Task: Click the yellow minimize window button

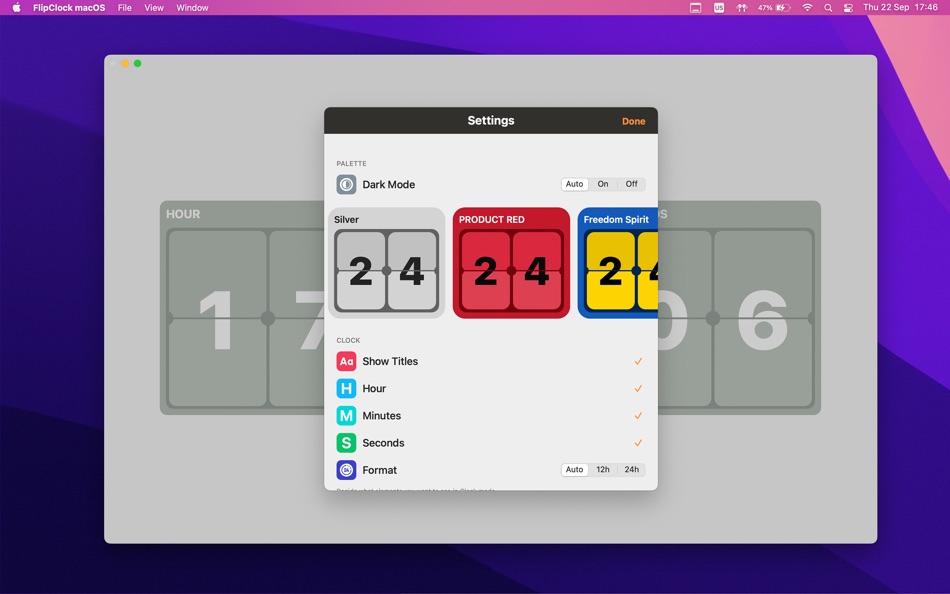Action: click(x=125, y=63)
